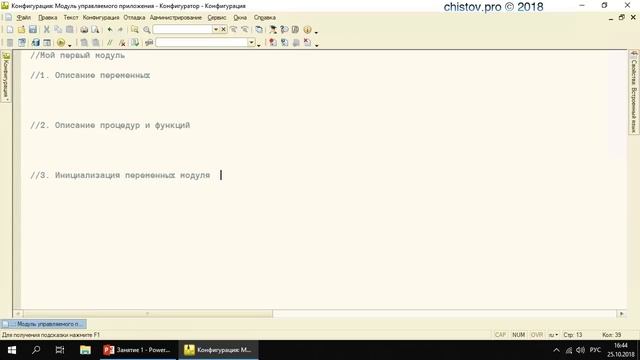The width and height of the screenshot is (640, 360).
Task: Click the Кол: 39 status bar indicator
Action: [611, 335]
